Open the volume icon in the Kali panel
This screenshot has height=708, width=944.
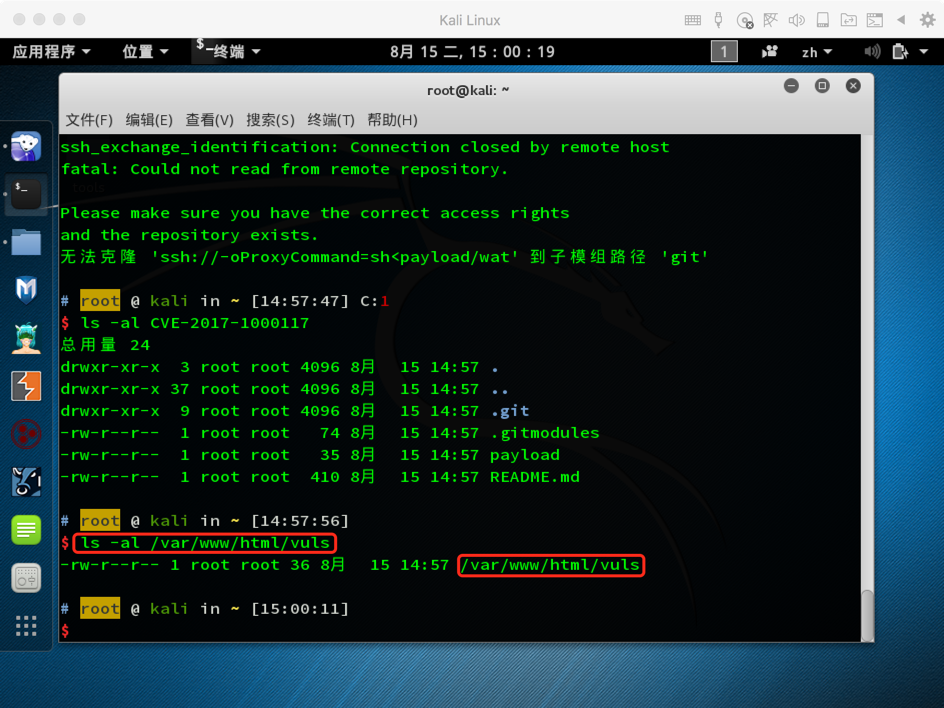coord(872,52)
